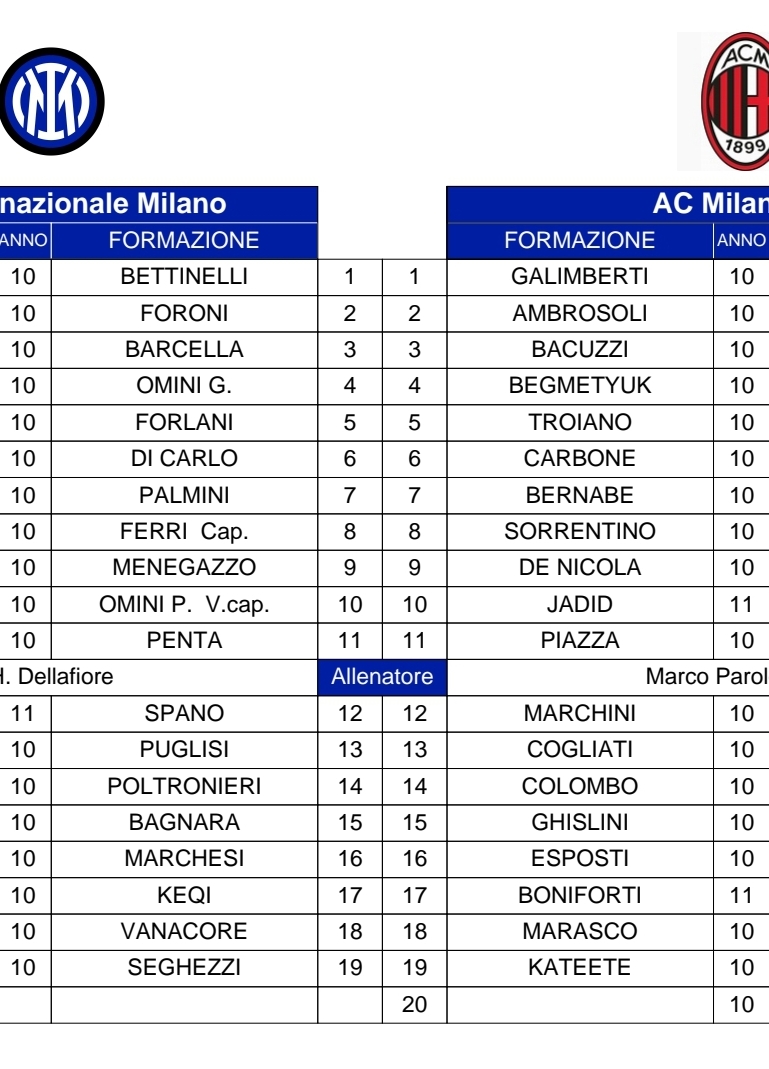Select the blue Allenatore cell
Image resolution: width=769 pixels, height=1069 pixels.
pyautogui.click(x=382, y=677)
